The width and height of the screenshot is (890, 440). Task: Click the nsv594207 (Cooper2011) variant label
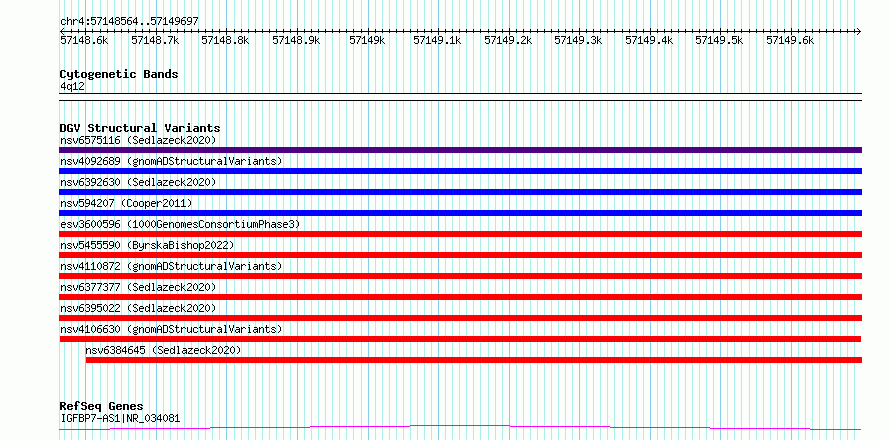(126, 203)
